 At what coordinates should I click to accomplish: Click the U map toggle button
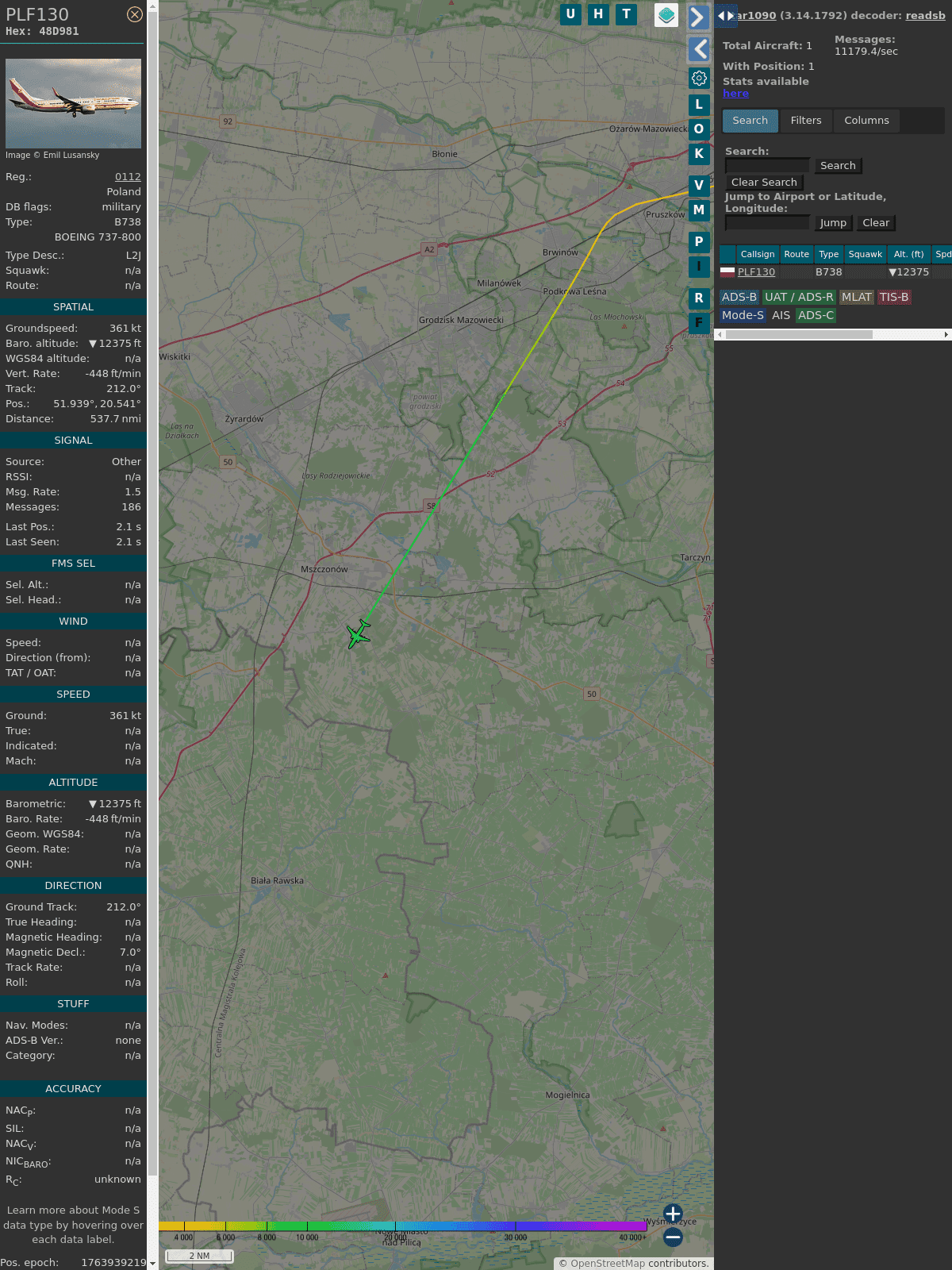(x=570, y=14)
